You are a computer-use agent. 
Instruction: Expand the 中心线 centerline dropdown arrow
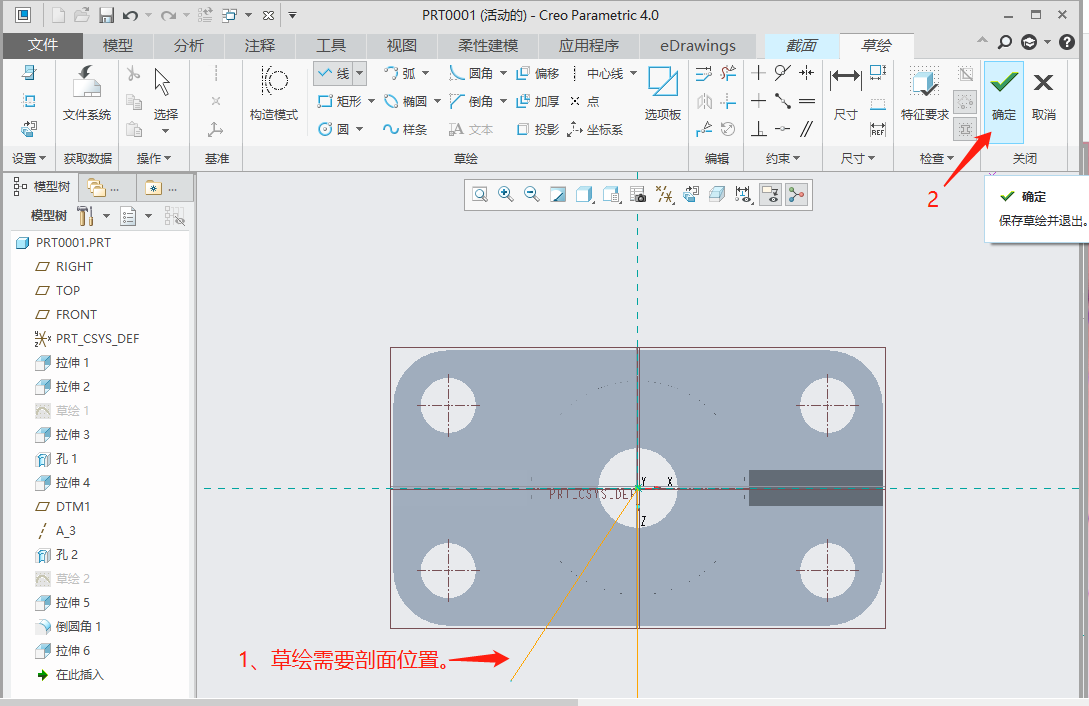[633, 73]
